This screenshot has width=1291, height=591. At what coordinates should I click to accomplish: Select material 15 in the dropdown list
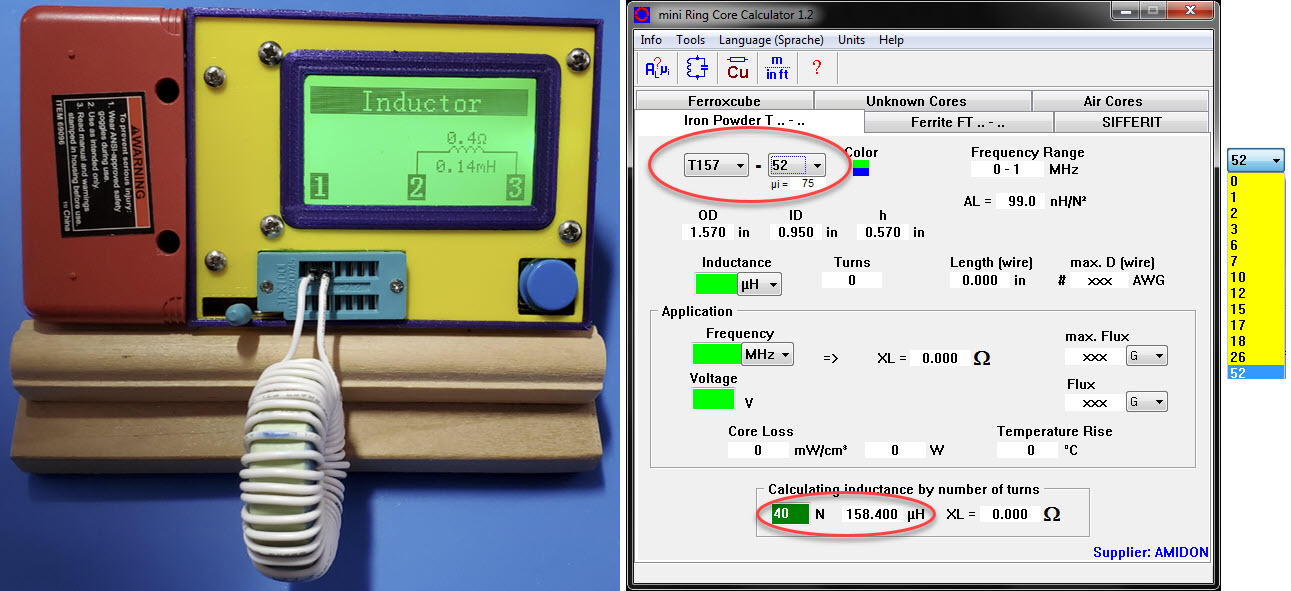click(1255, 309)
